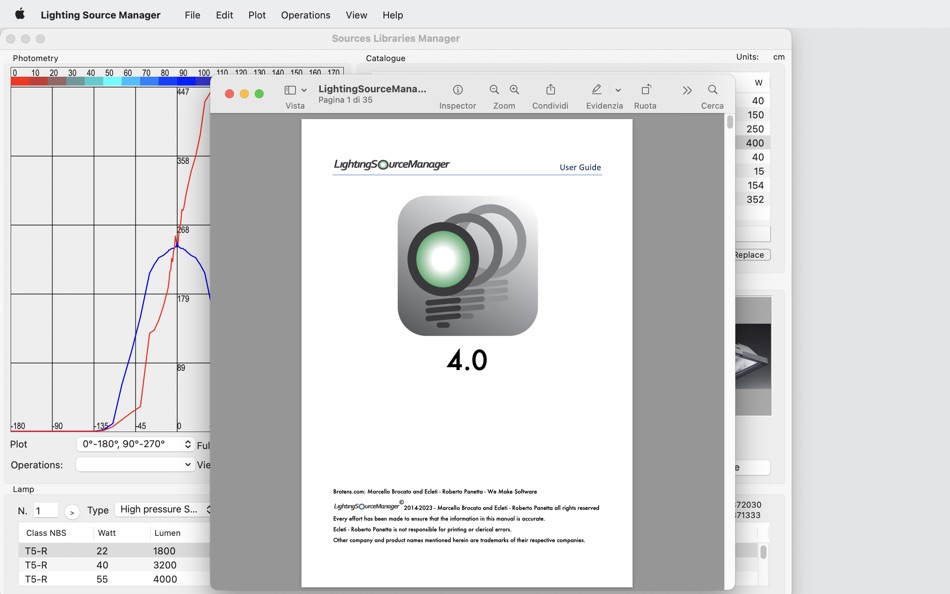Open the Apple menu
Viewport: 950px width, 594px height.
pyautogui.click(x=19, y=15)
